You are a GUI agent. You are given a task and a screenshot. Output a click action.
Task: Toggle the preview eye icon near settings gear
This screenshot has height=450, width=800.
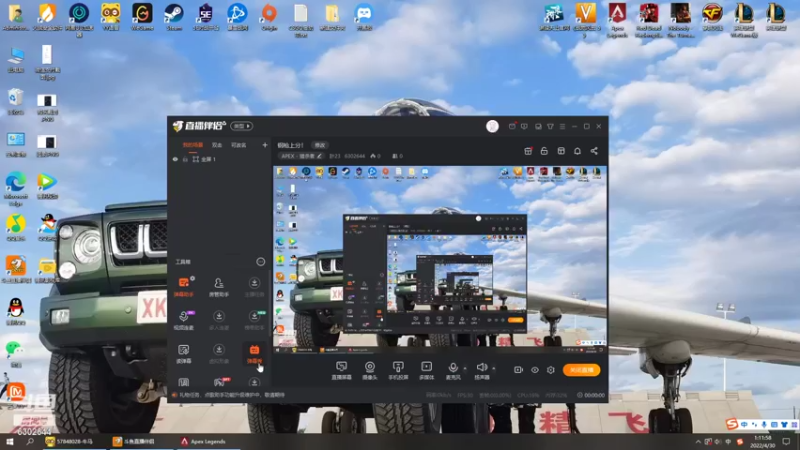(535, 370)
